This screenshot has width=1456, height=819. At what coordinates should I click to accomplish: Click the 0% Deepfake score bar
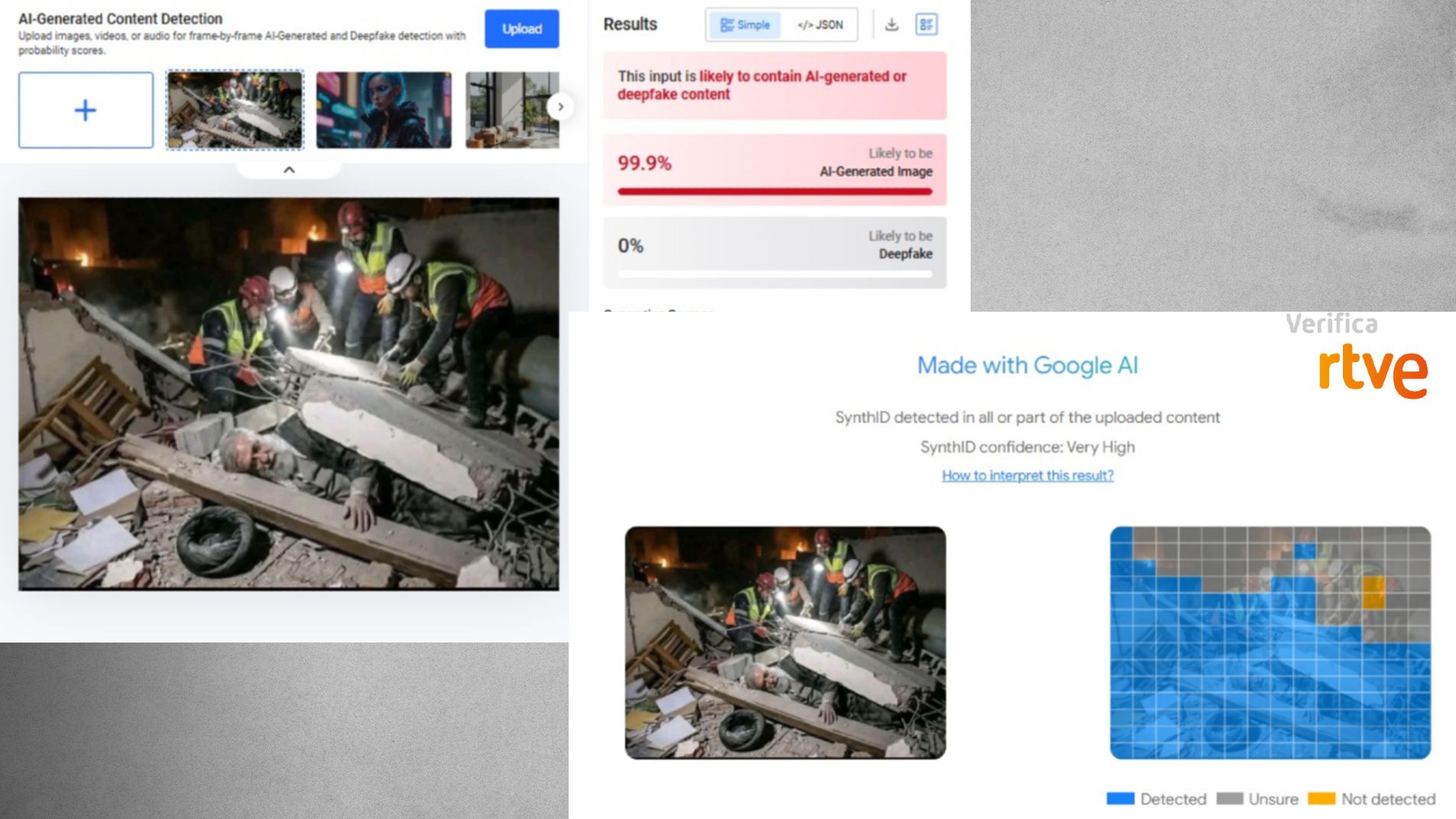click(774, 273)
